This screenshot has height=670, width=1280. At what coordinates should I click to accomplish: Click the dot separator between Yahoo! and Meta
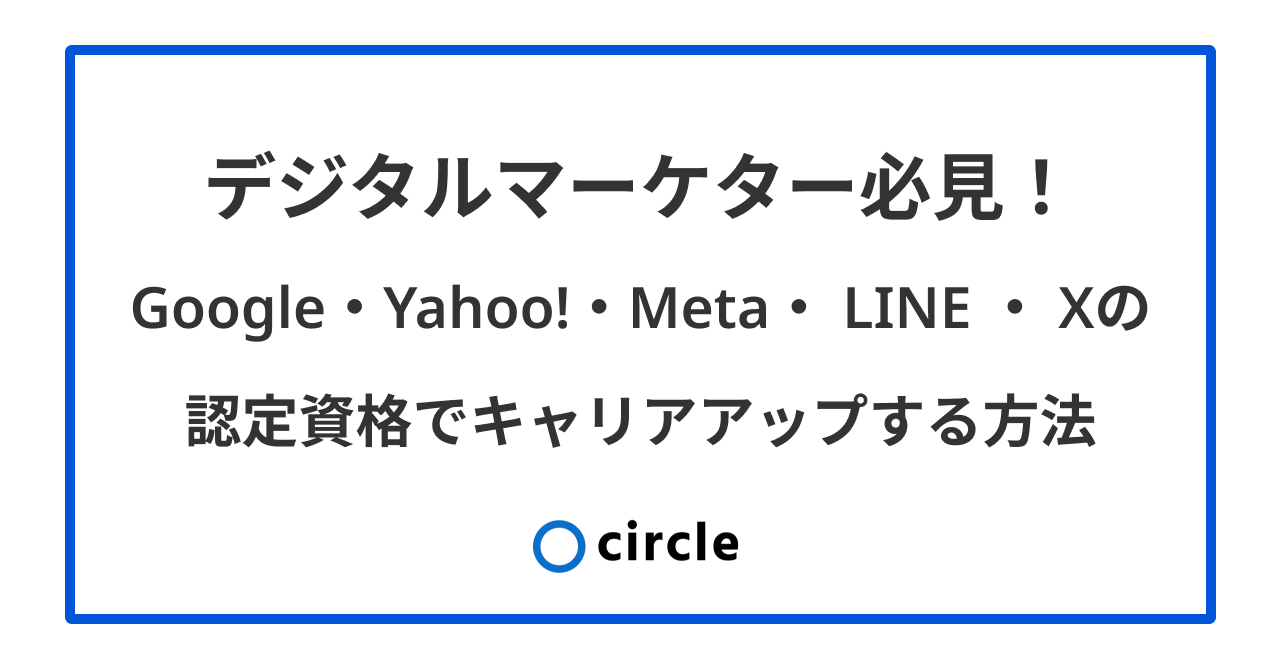[x=600, y=312]
